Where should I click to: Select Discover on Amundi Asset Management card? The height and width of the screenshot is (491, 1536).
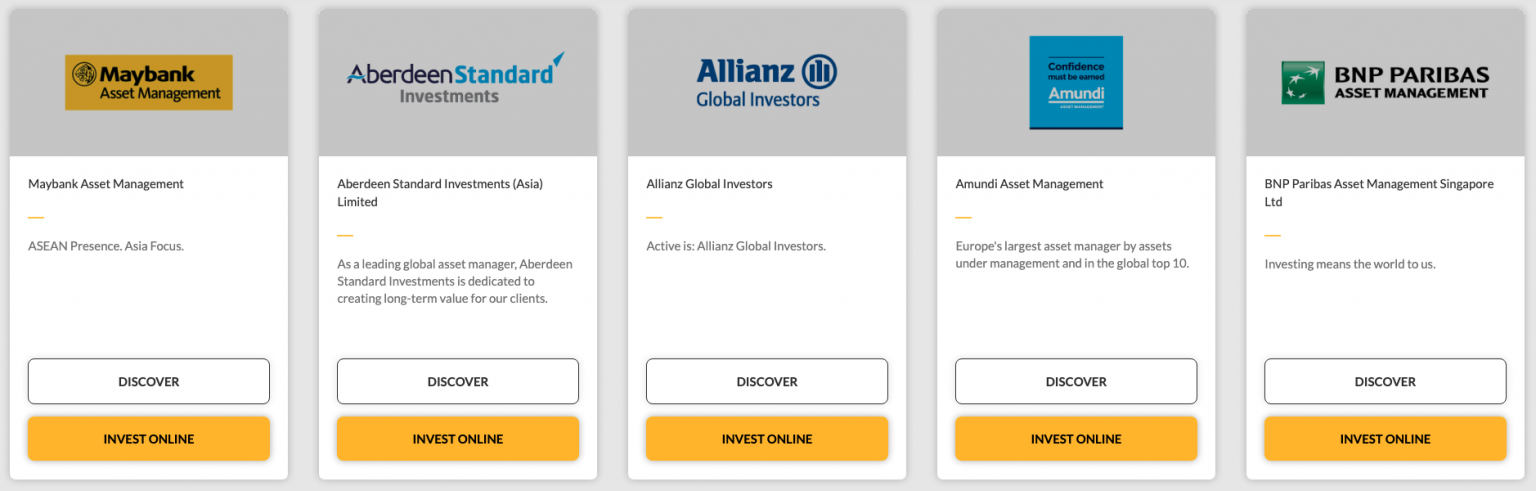[x=1076, y=381]
